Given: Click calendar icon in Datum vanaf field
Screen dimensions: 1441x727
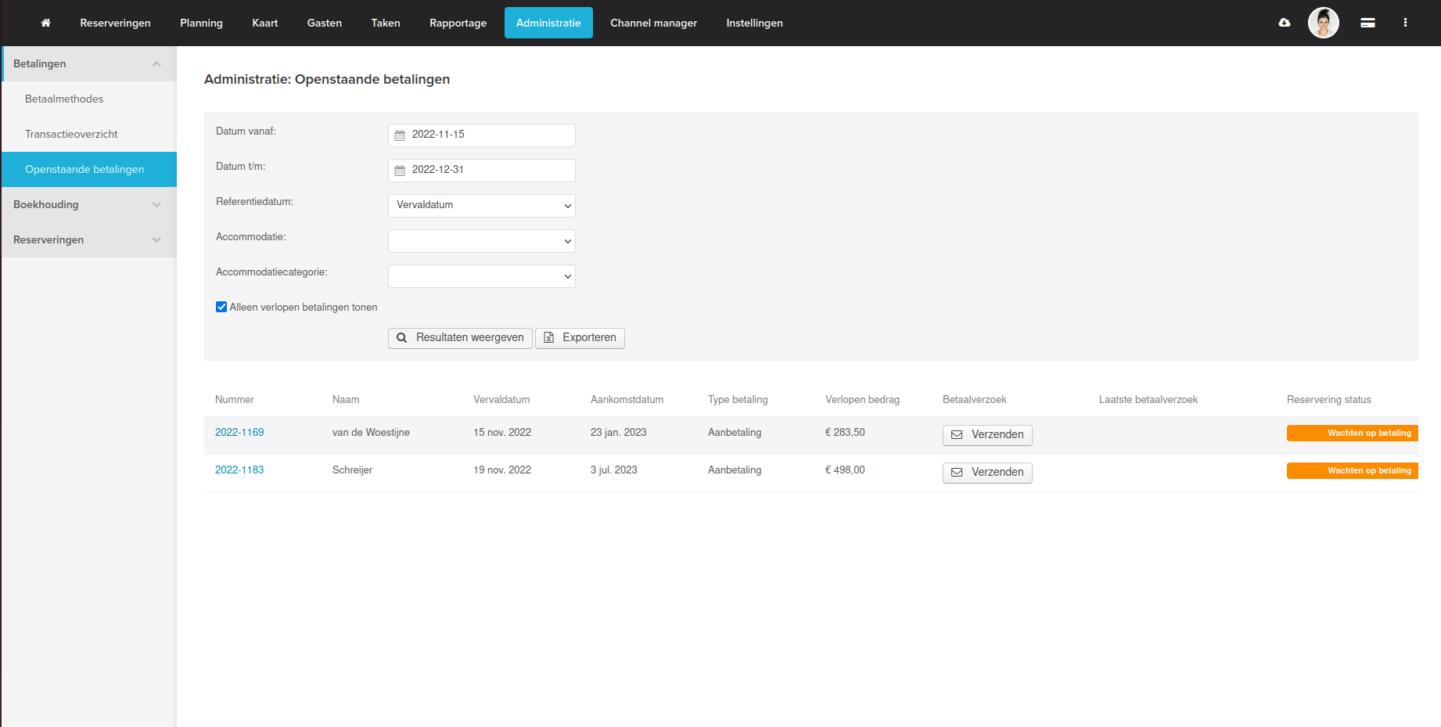Looking at the screenshot, I should [x=400, y=135].
